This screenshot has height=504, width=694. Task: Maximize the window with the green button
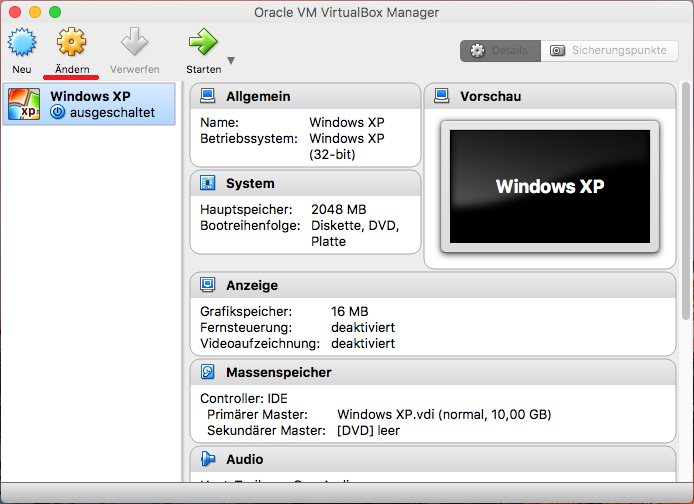(x=55, y=12)
